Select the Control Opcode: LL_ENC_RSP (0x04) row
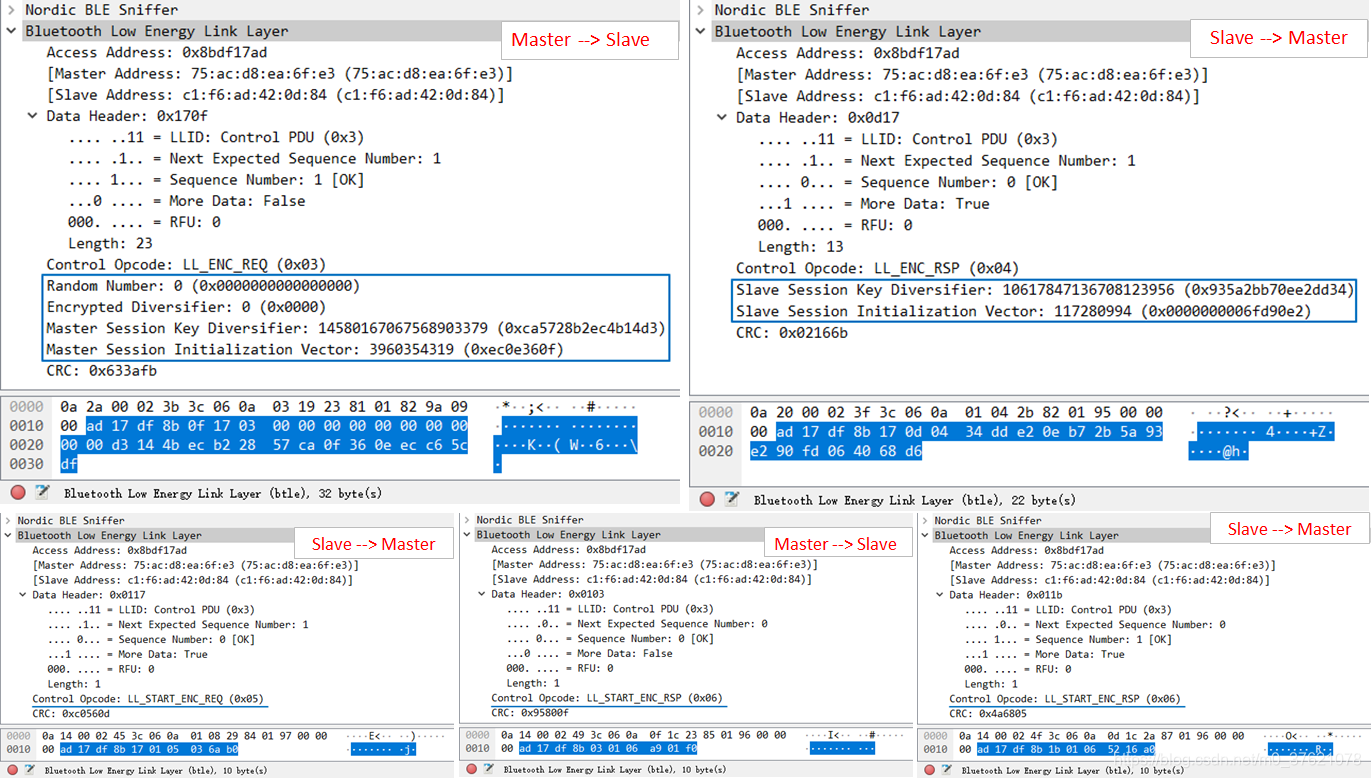1371x778 pixels. [876, 268]
